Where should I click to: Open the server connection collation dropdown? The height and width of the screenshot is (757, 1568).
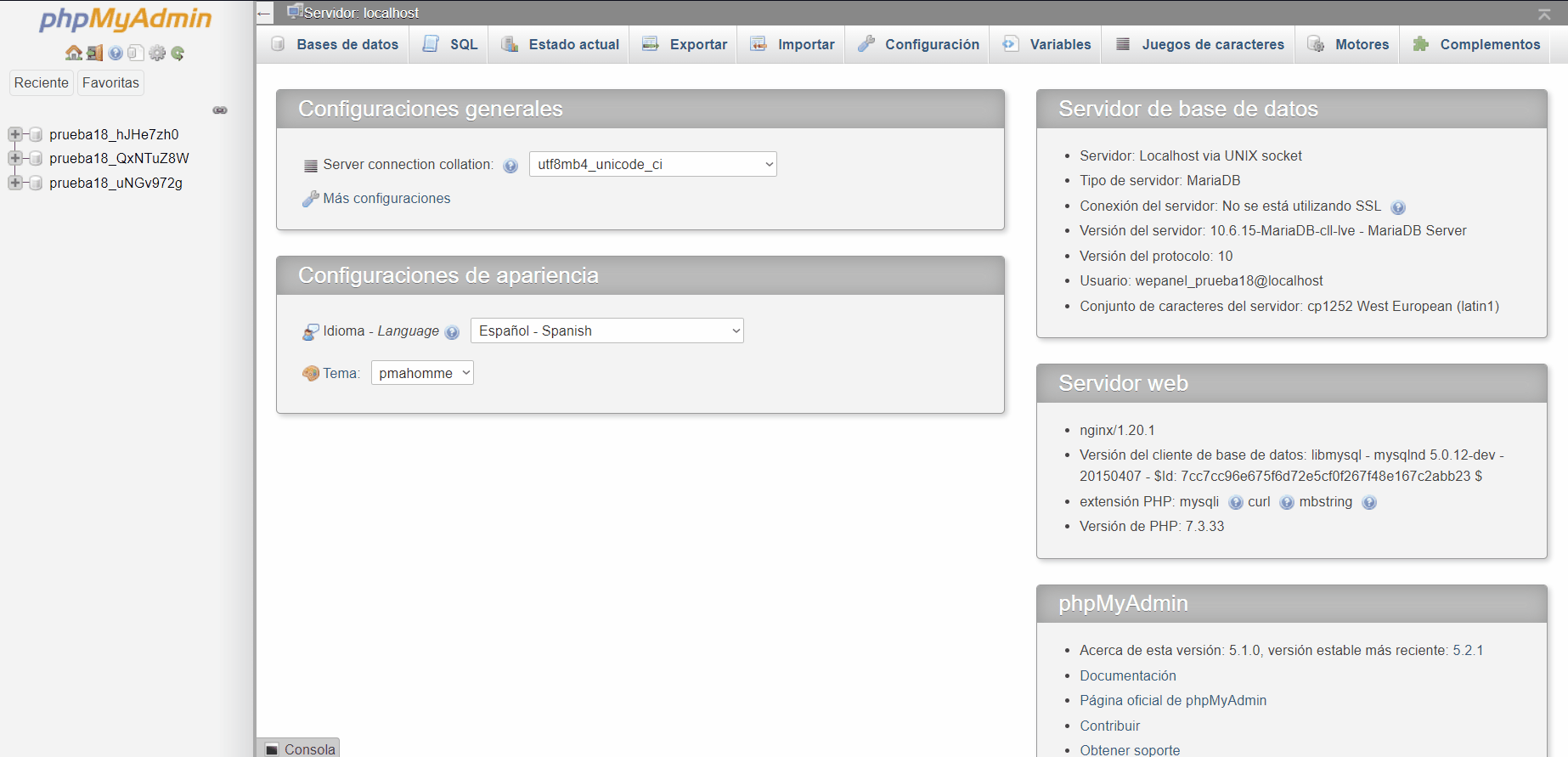[652, 164]
